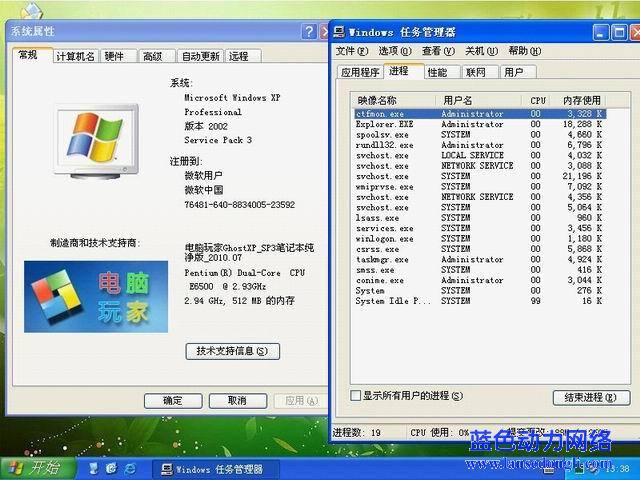Click the Start button on the taskbar
Screen dimensions: 640x480
pos(38,468)
